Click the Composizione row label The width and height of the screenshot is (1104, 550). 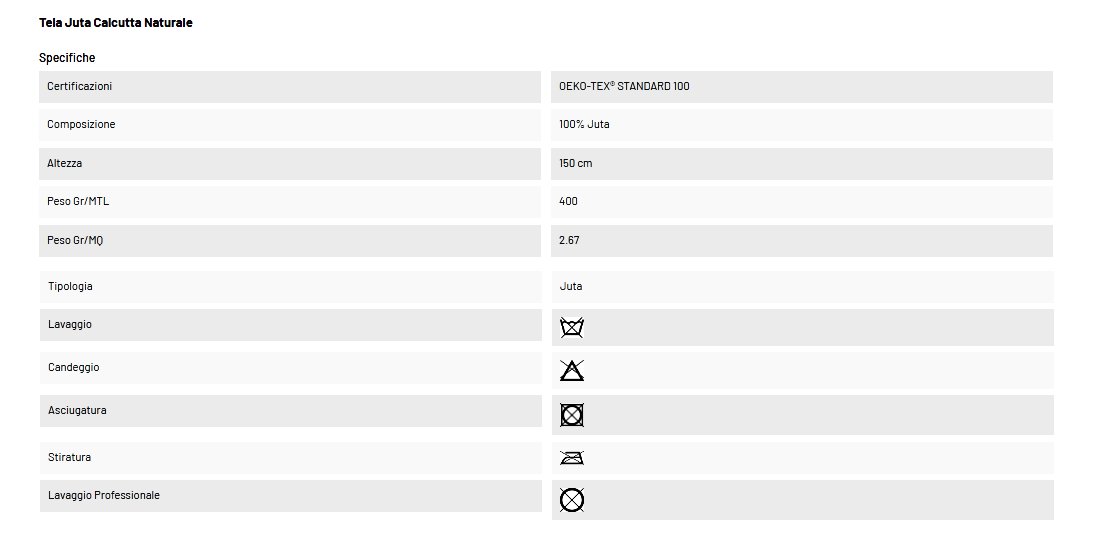tap(81, 124)
